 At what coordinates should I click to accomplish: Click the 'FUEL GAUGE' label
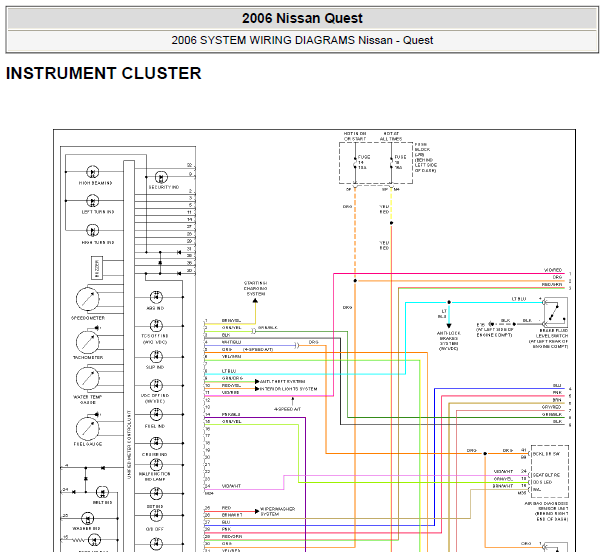click(88, 444)
